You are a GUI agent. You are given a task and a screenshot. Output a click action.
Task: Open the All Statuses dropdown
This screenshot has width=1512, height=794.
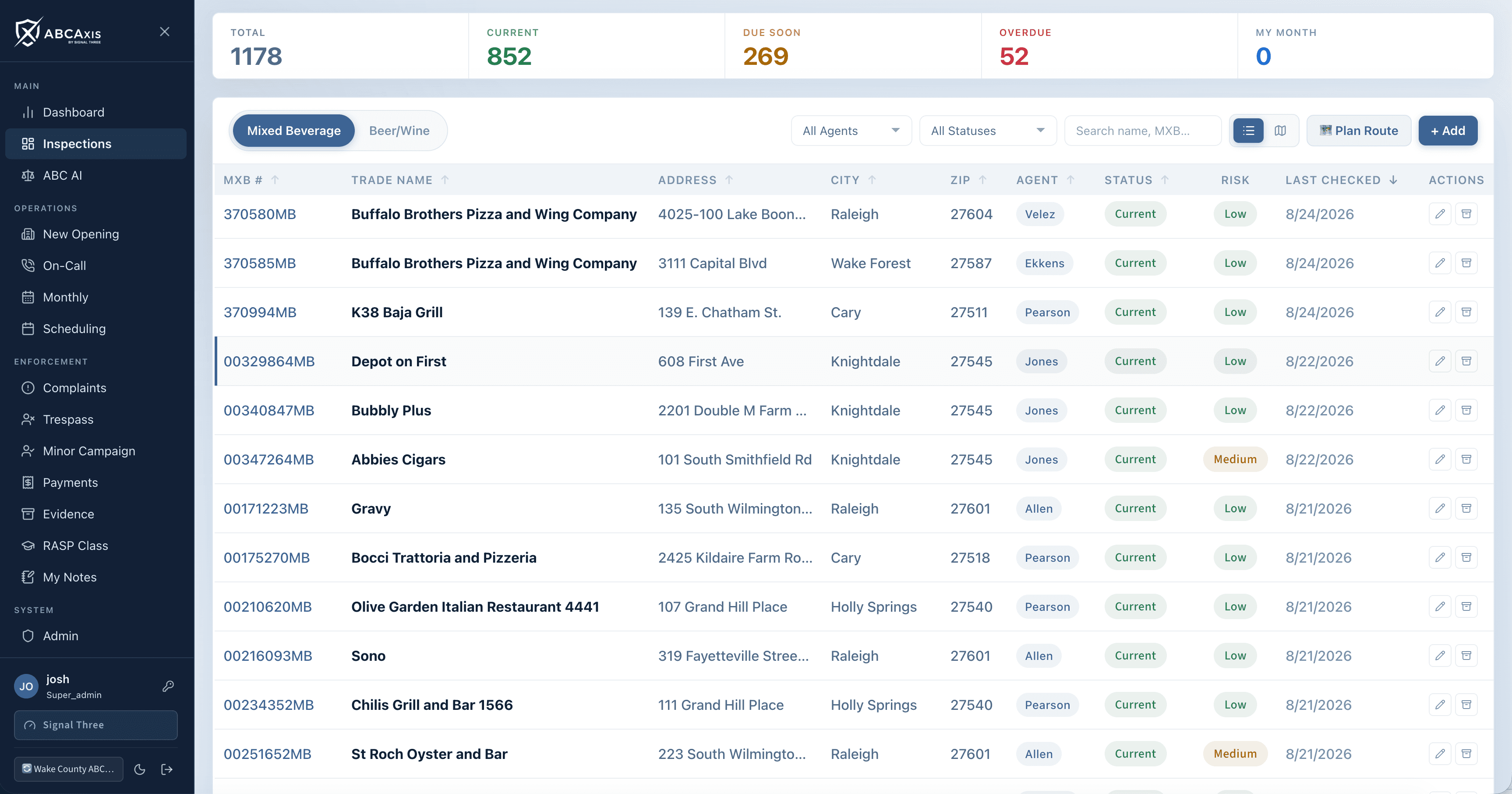pos(988,131)
